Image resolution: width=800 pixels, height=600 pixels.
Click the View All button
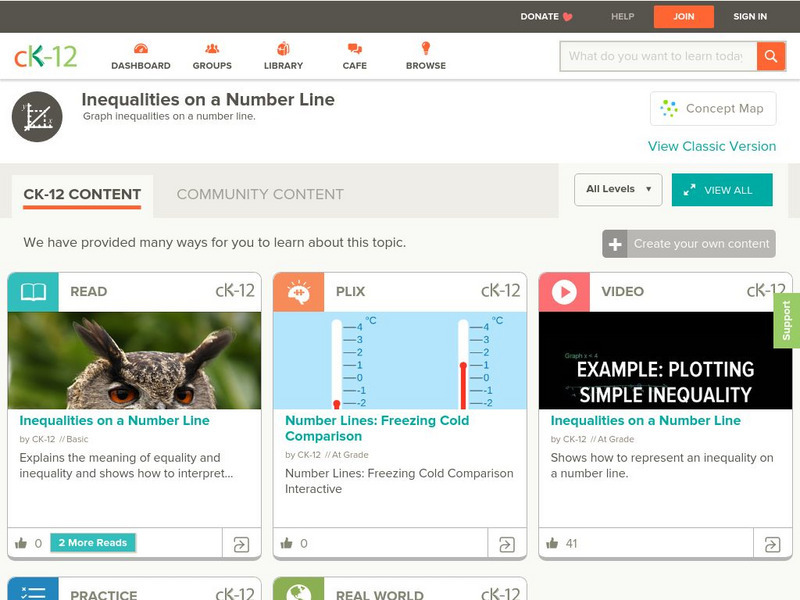[722, 190]
